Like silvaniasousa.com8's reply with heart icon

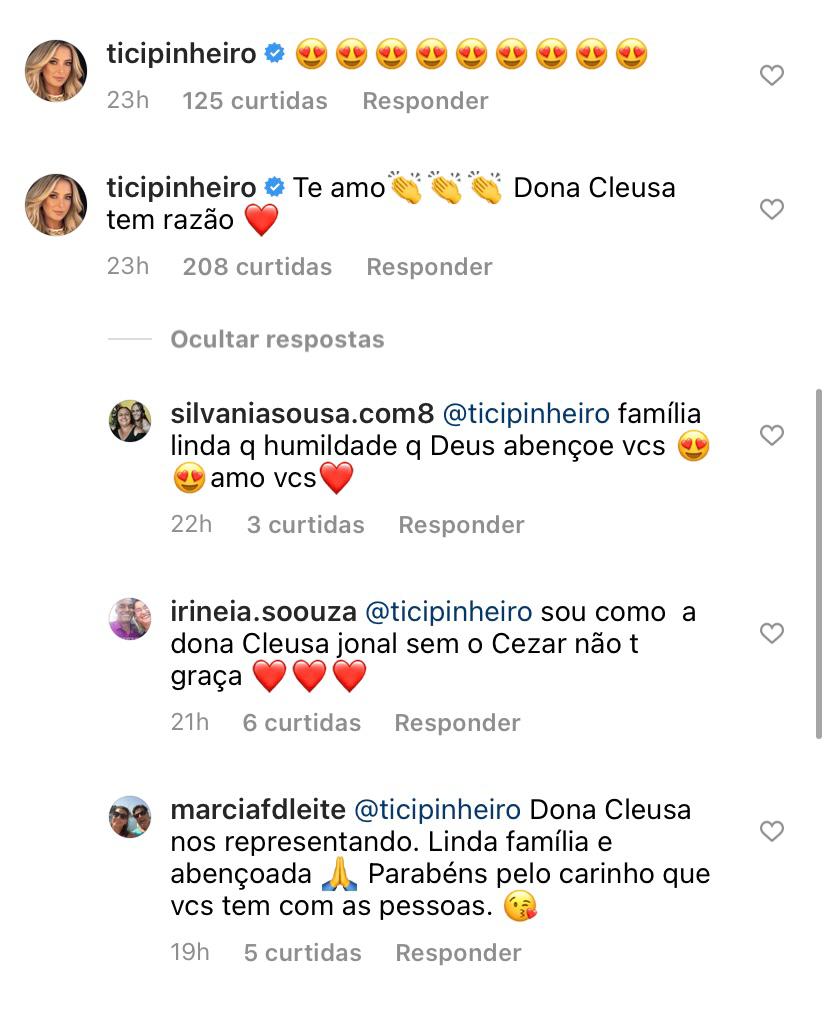[x=772, y=435]
